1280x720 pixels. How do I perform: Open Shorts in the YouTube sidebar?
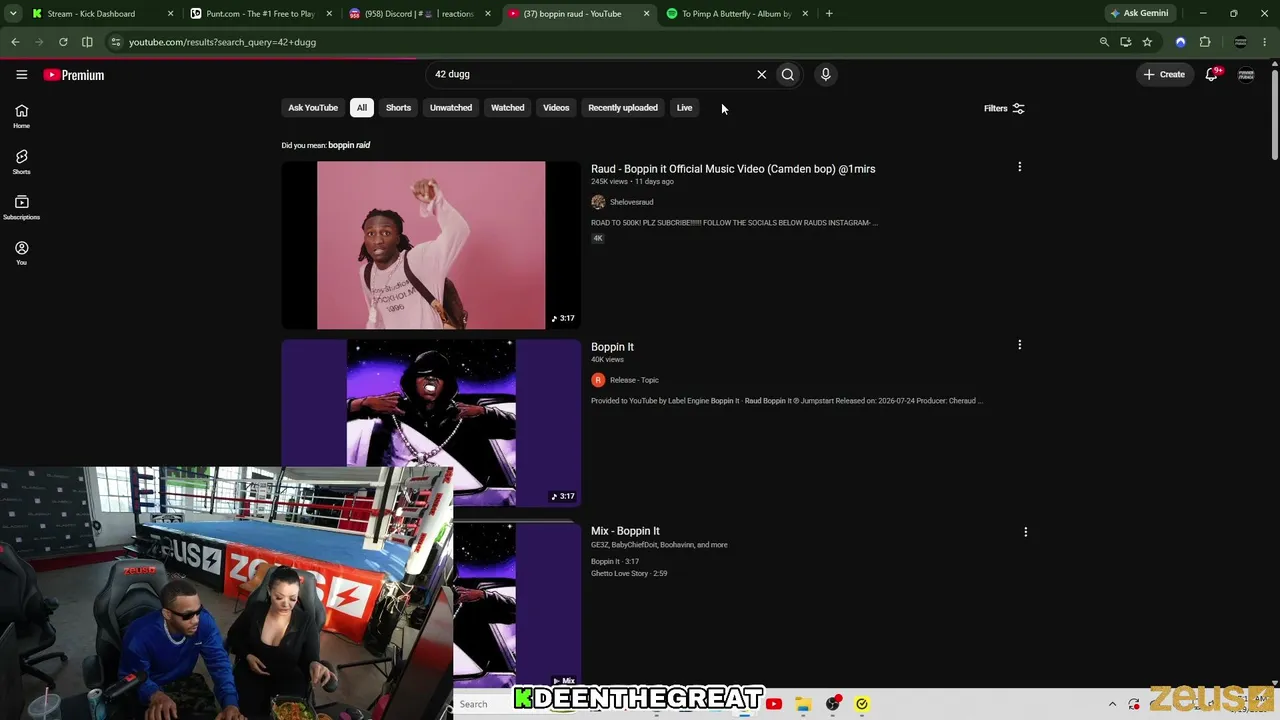click(x=21, y=162)
